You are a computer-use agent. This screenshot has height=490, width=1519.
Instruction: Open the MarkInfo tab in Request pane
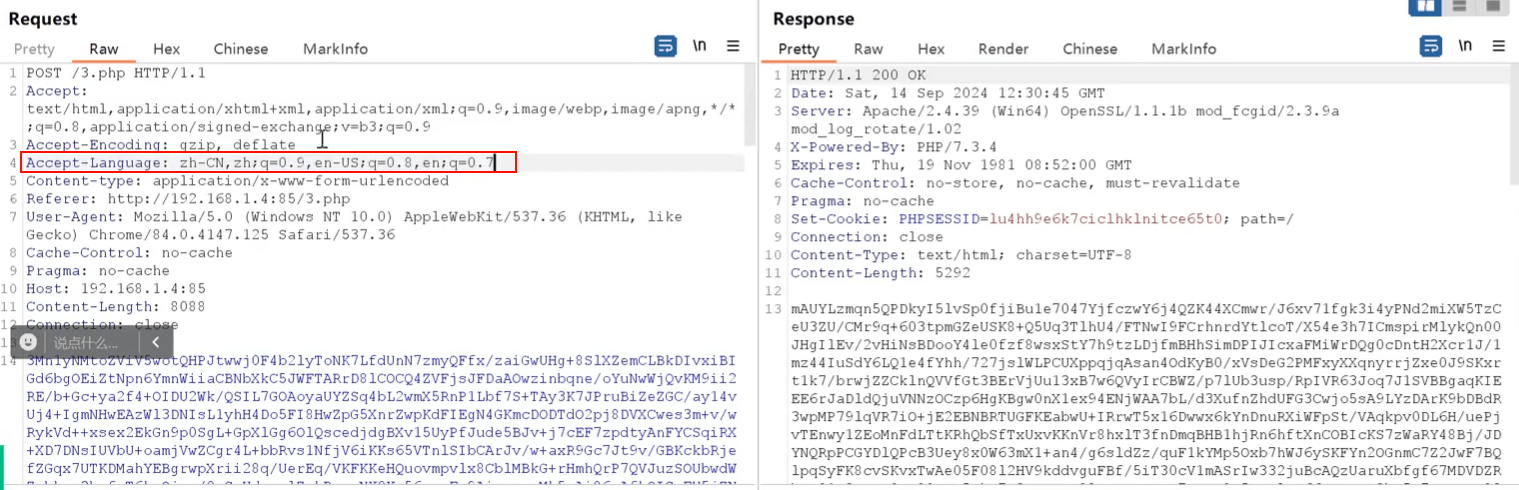pyautogui.click(x=336, y=49)
